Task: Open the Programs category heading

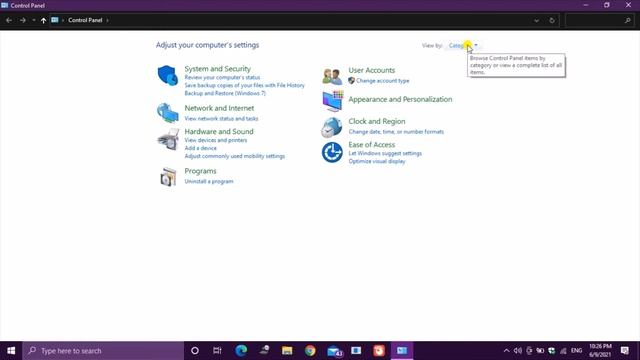Action: tap(200, 171)
